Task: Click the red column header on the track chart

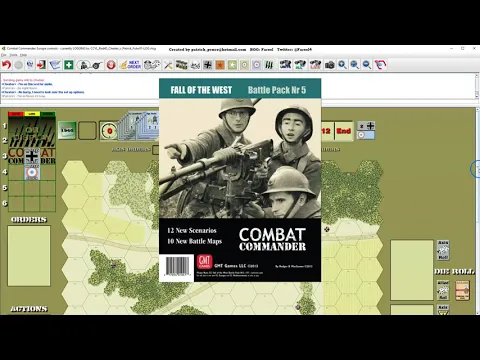Action: click(x=16, y=114)
